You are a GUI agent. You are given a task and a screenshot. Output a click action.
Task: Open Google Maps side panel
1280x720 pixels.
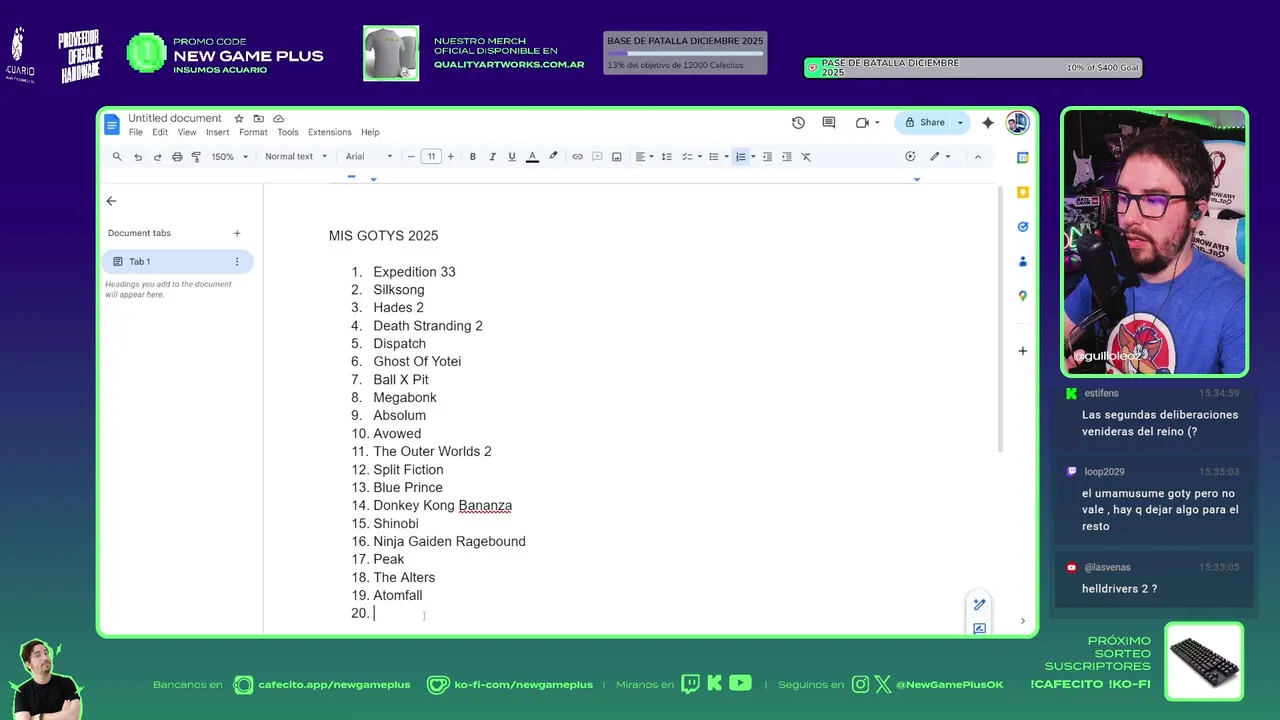[x=1022, y=296]
